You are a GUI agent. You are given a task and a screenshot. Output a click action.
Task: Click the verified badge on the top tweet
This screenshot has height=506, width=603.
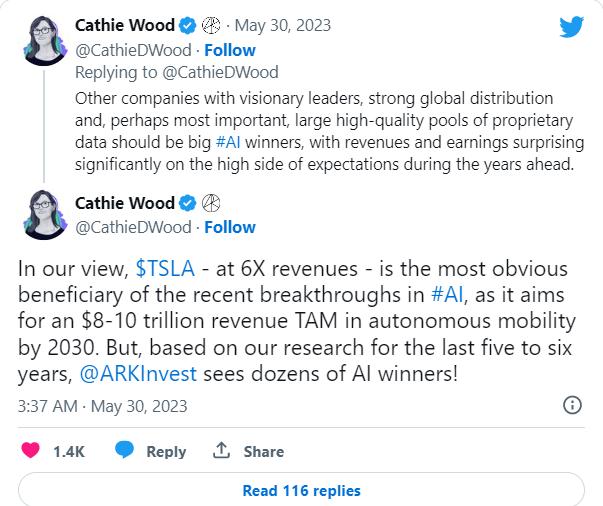click(x=188, y=25)
